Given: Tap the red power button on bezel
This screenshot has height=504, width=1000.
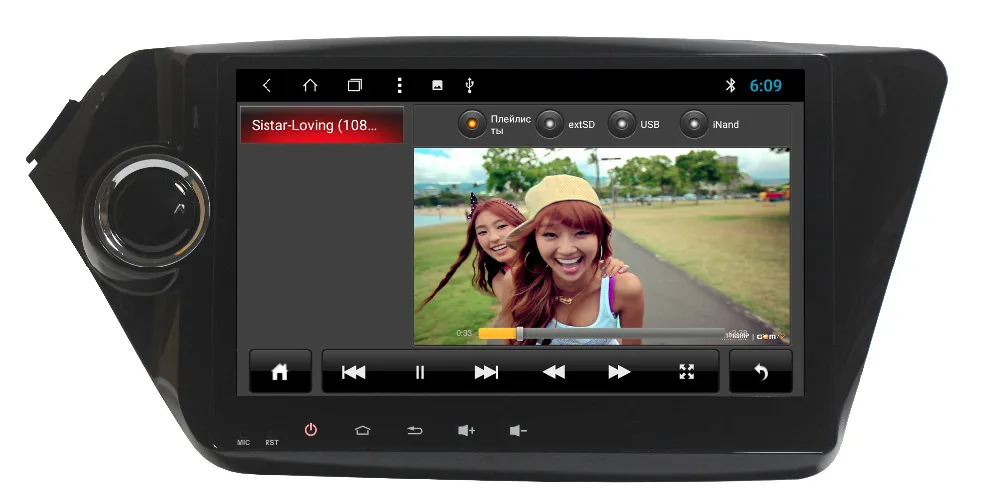Looking at the screenshot, I should tap(311, 430).
